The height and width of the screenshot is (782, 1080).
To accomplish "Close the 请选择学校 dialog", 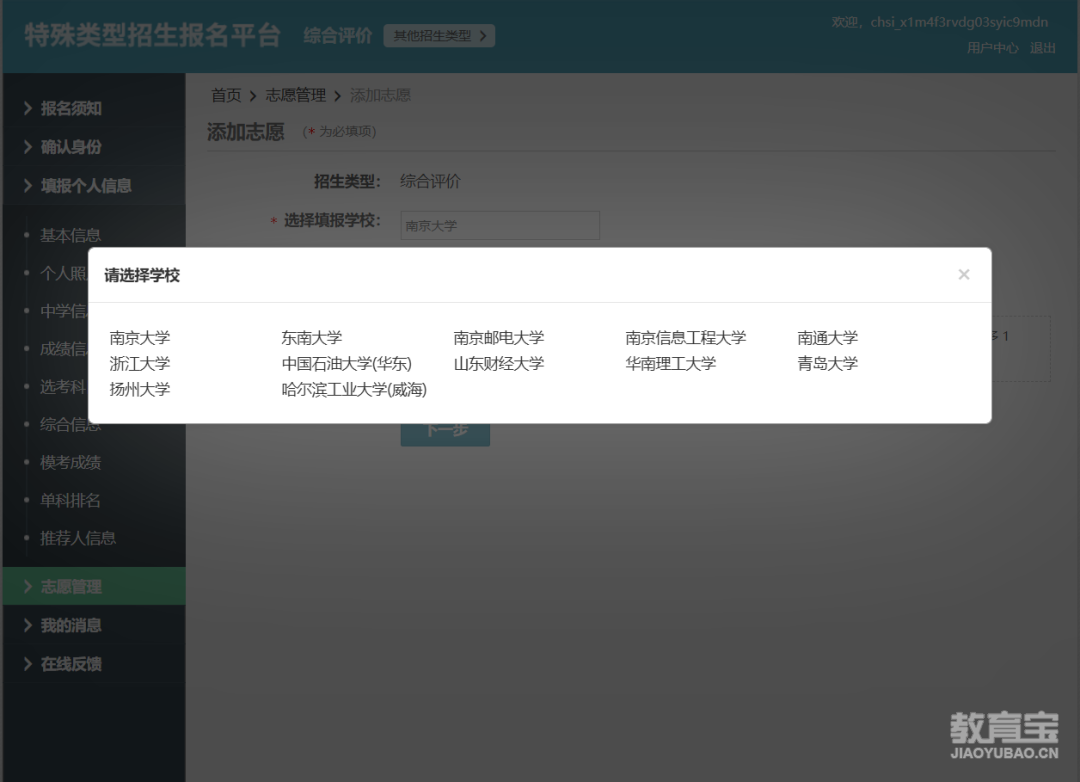I will click(x=964, y=275).
